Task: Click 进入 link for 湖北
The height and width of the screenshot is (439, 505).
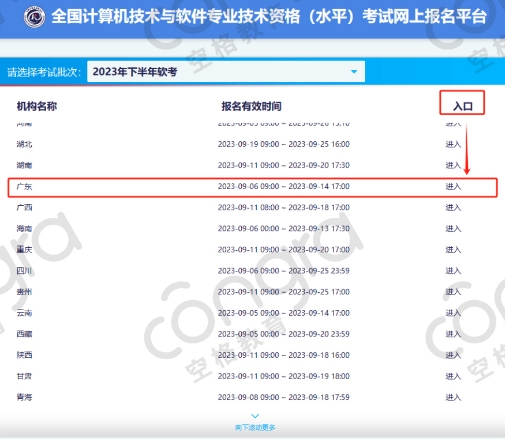Action: (x=453, y=144)
